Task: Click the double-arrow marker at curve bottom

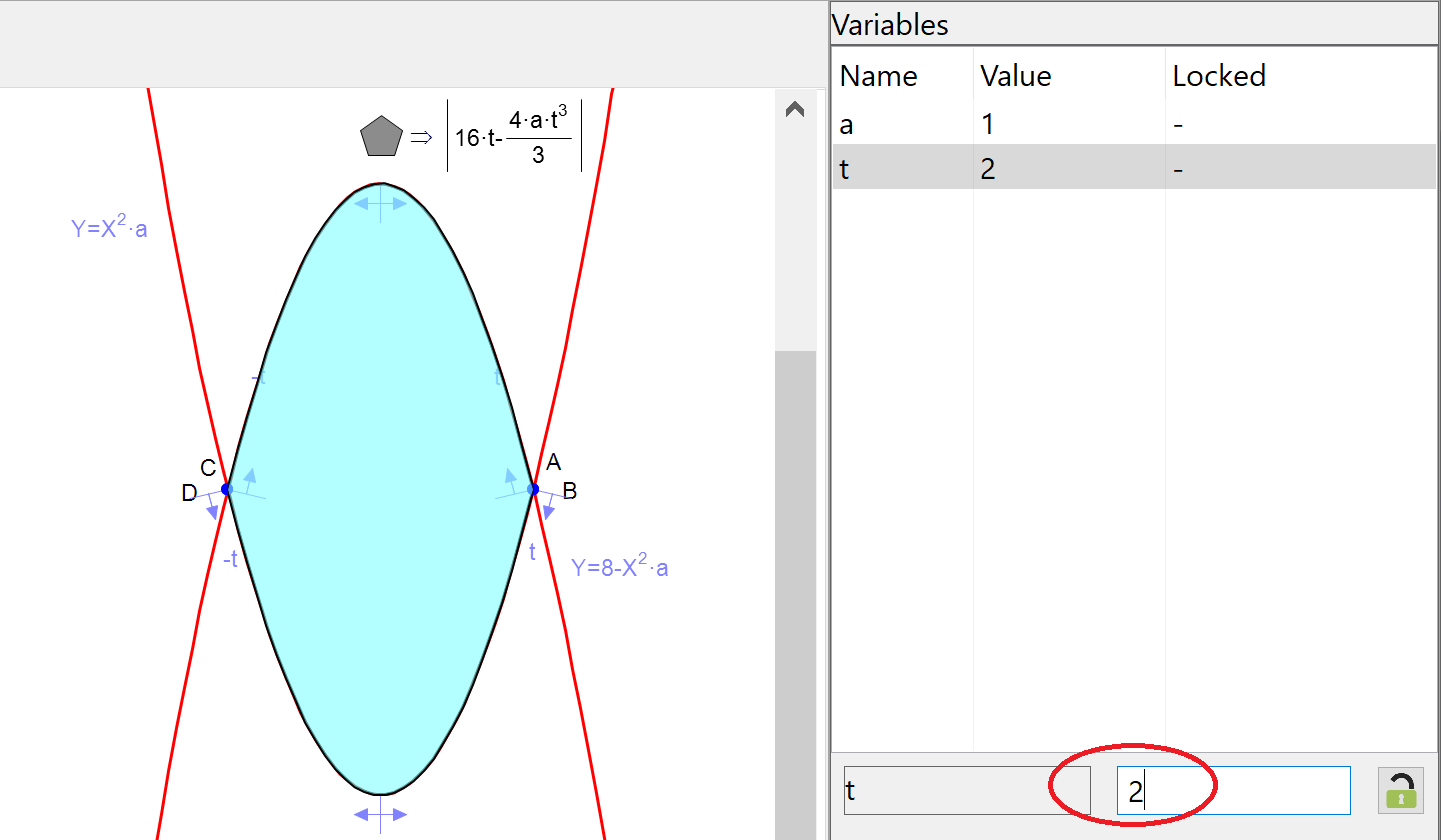Action: [380, 814]
